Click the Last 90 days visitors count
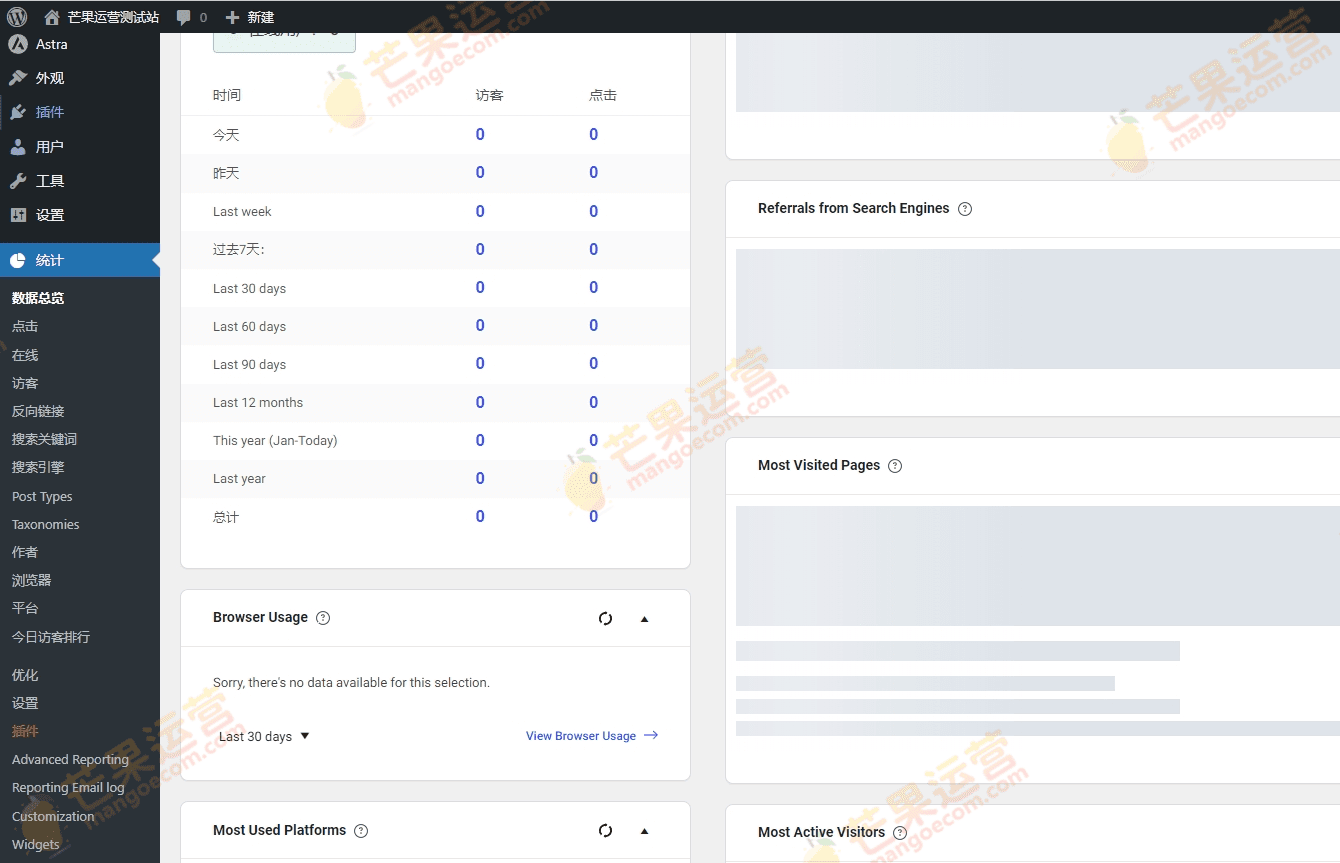 (x=480, y=363)
